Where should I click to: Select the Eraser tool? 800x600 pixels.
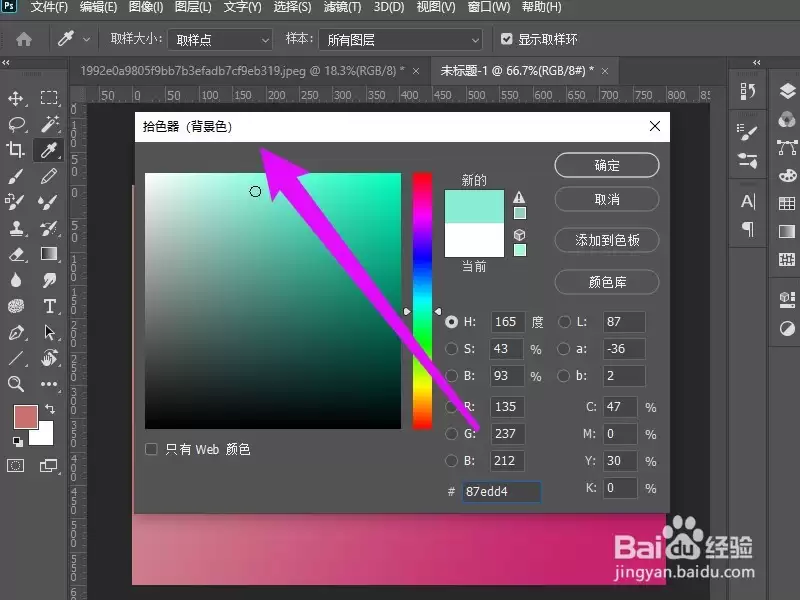[x=16, y=254]
